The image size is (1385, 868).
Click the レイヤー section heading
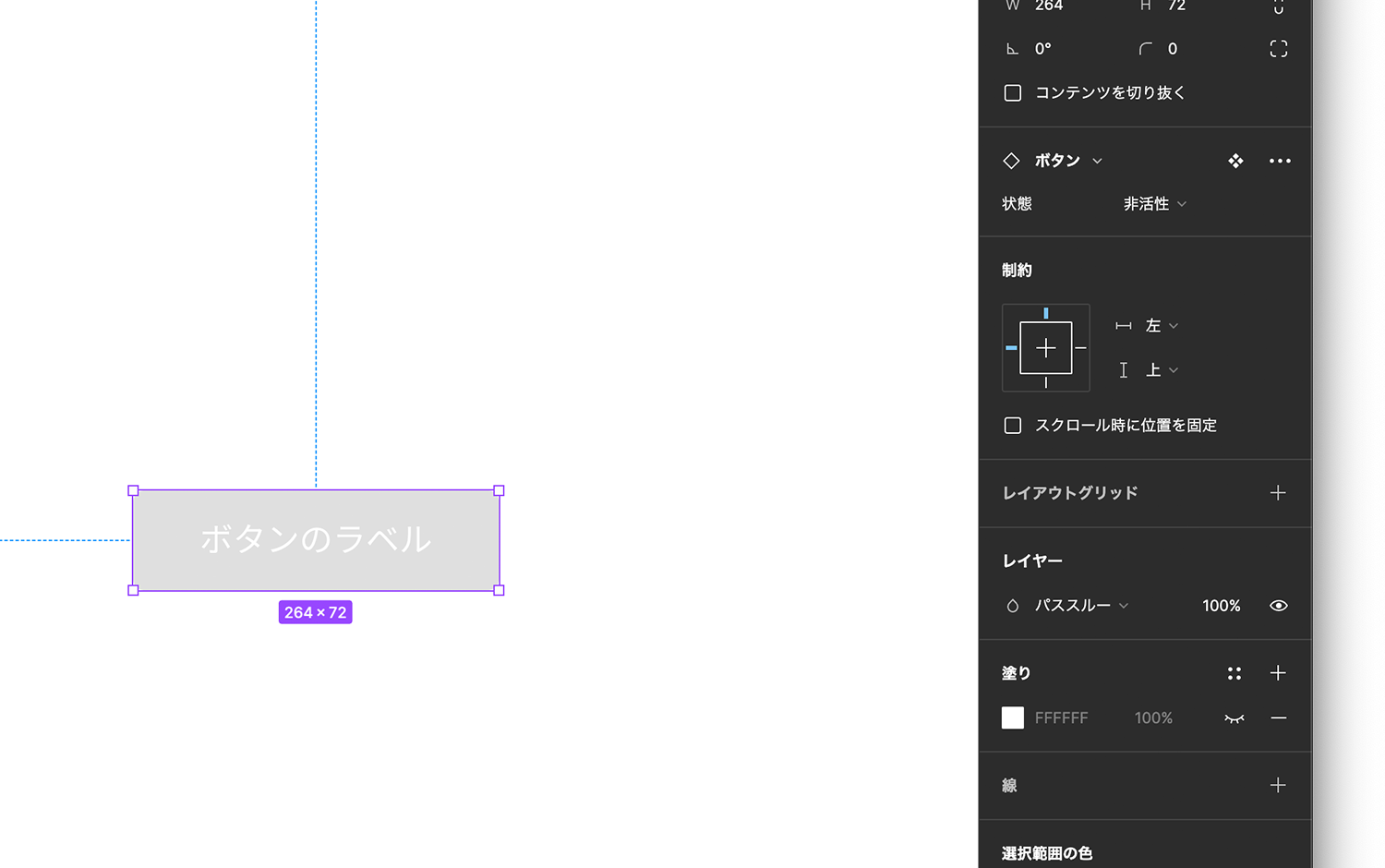[x=1032, y=561]
